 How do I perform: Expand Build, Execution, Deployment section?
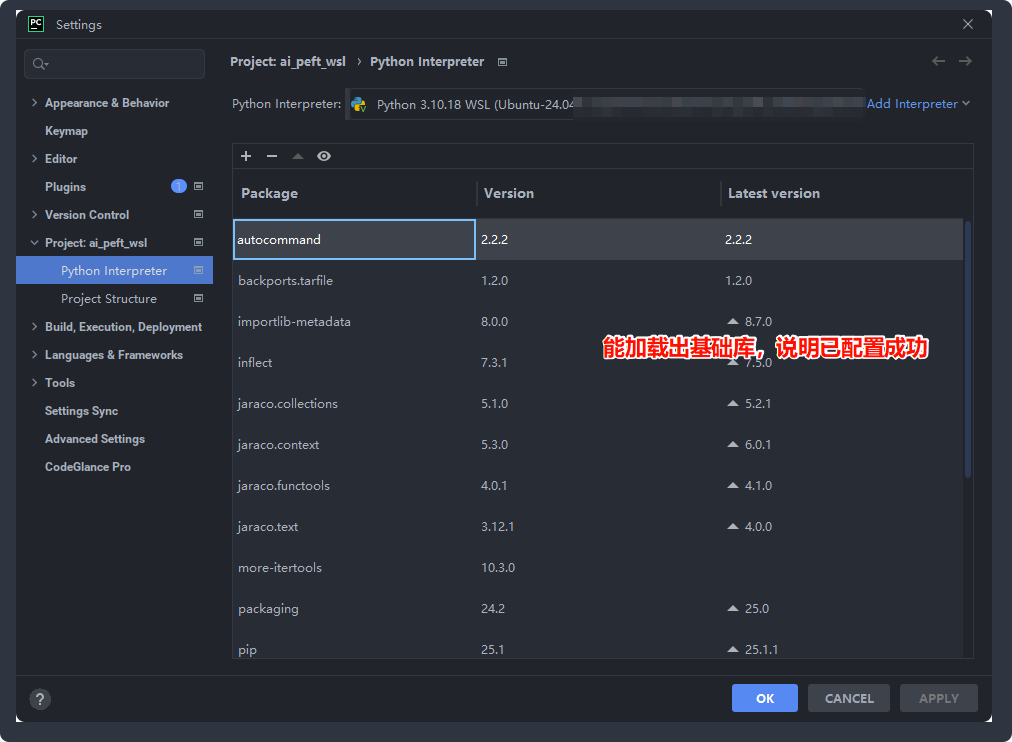34,326
